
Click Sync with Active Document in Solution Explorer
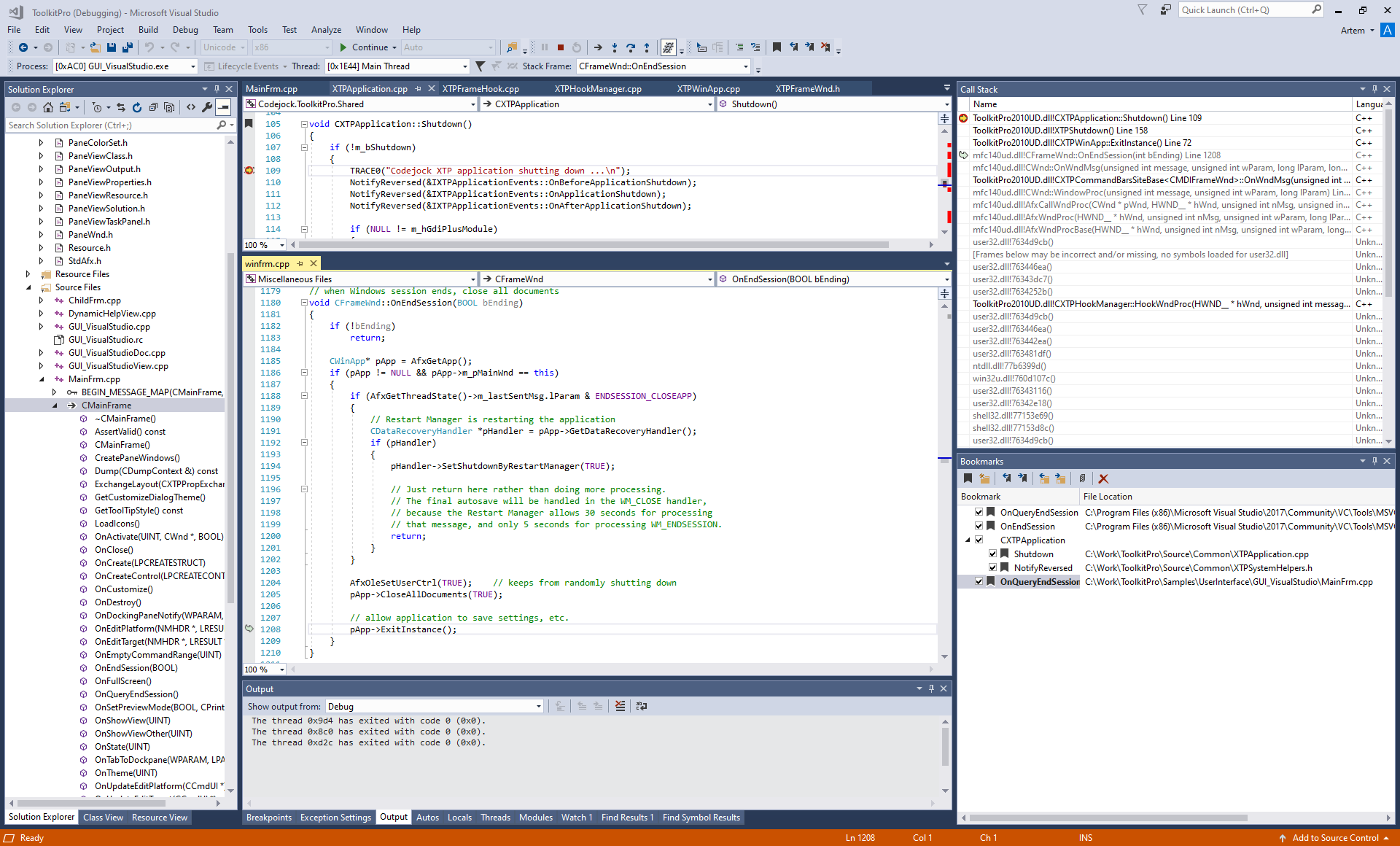click(x=121, y=107)
